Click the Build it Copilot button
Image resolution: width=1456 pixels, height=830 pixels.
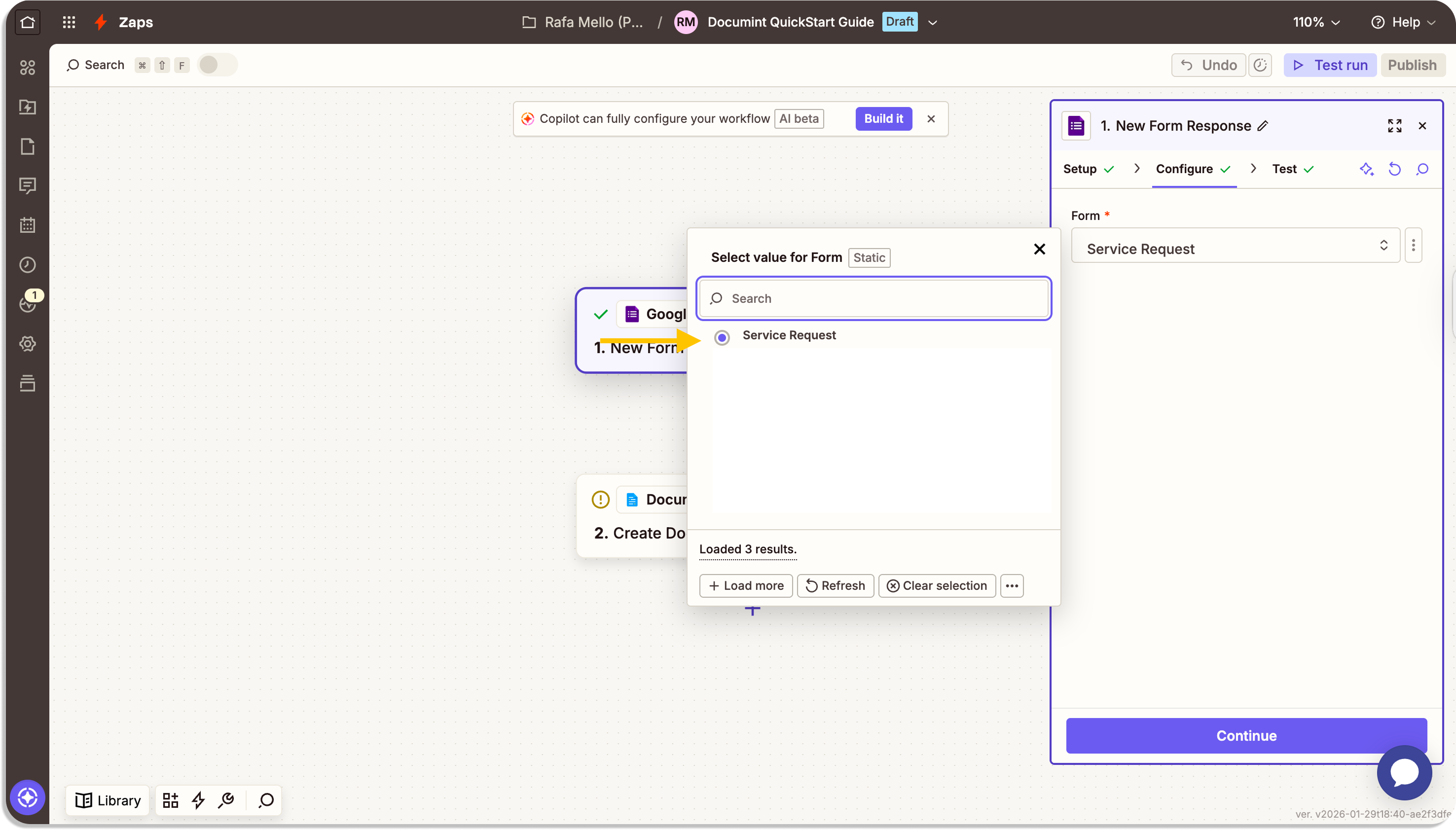click(x=883, y=118)
